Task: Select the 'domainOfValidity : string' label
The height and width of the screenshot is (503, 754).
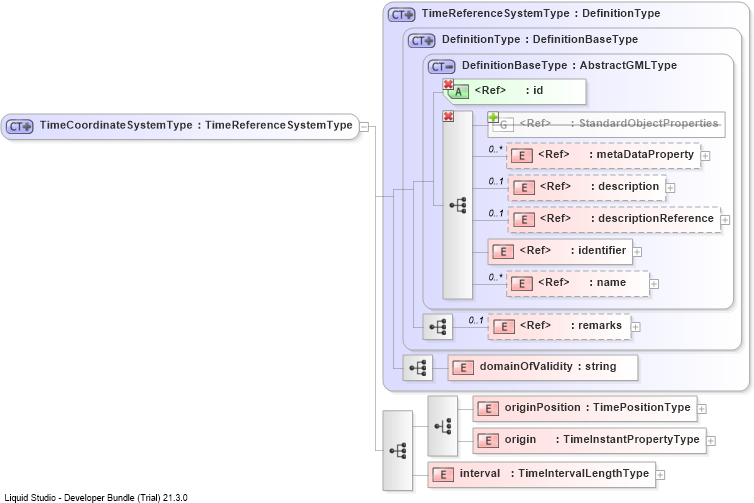Action: (548, 366)
